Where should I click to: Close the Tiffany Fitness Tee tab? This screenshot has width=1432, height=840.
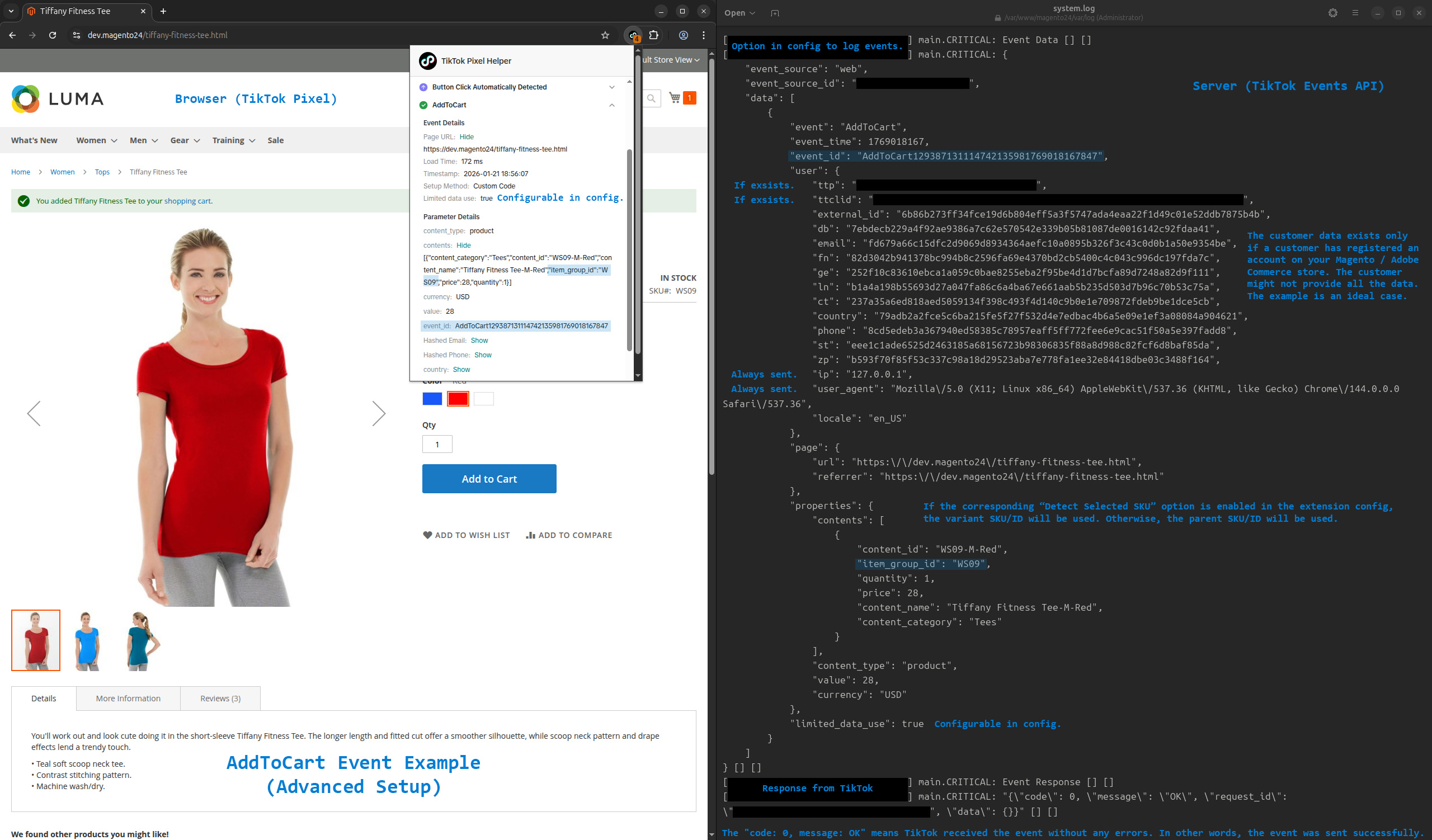click(143, 11)
